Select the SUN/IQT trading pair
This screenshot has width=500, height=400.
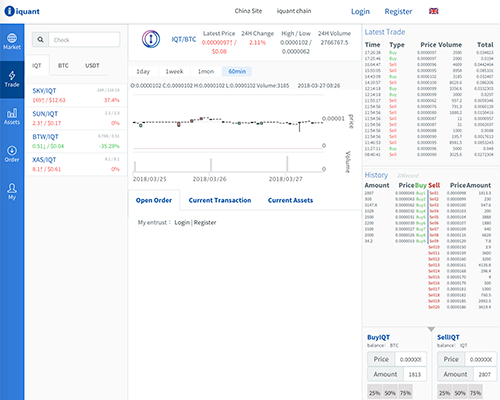point(76,118)
